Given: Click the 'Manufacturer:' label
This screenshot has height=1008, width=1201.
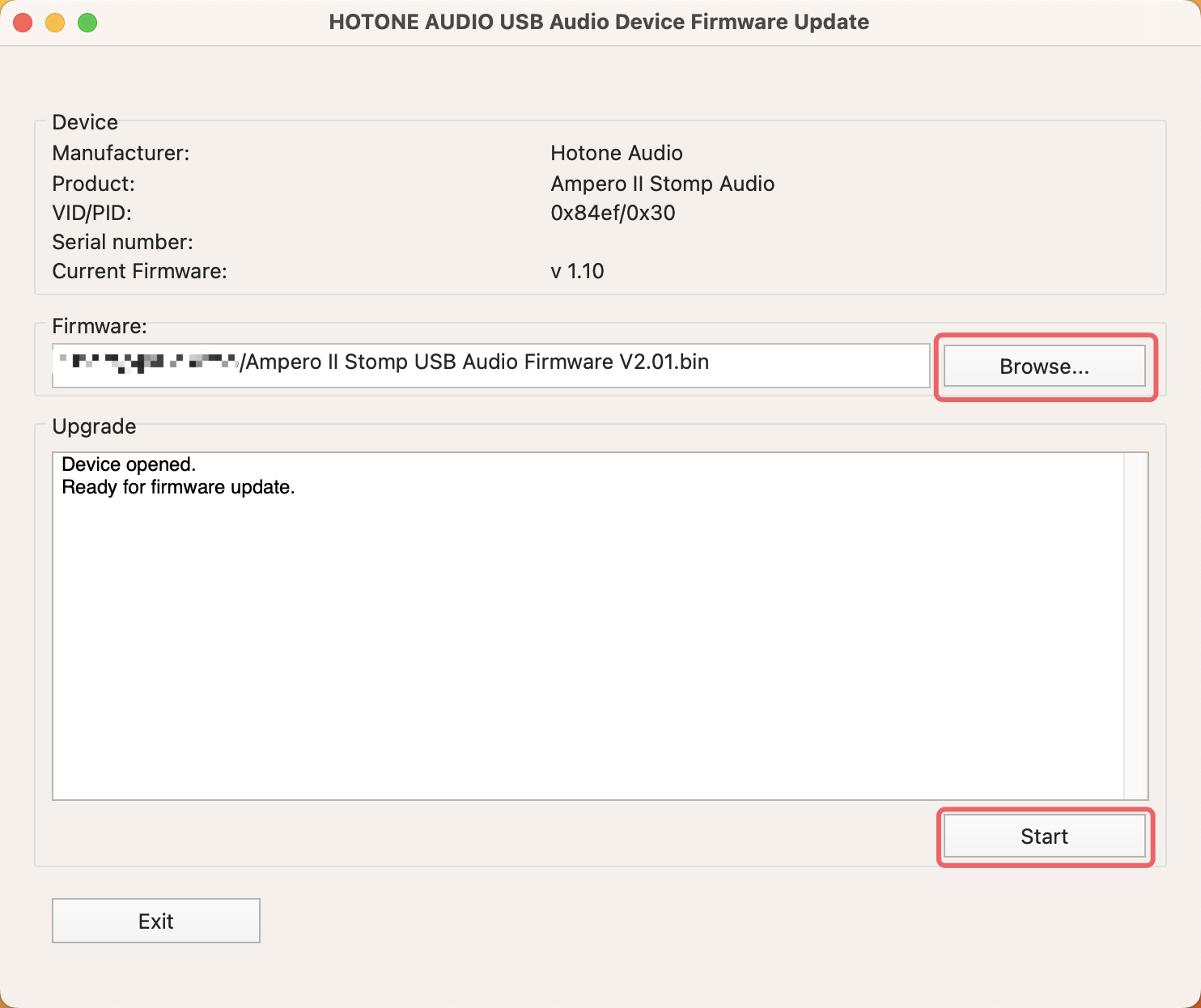Looking at the screenshot, I should point(121,153).
